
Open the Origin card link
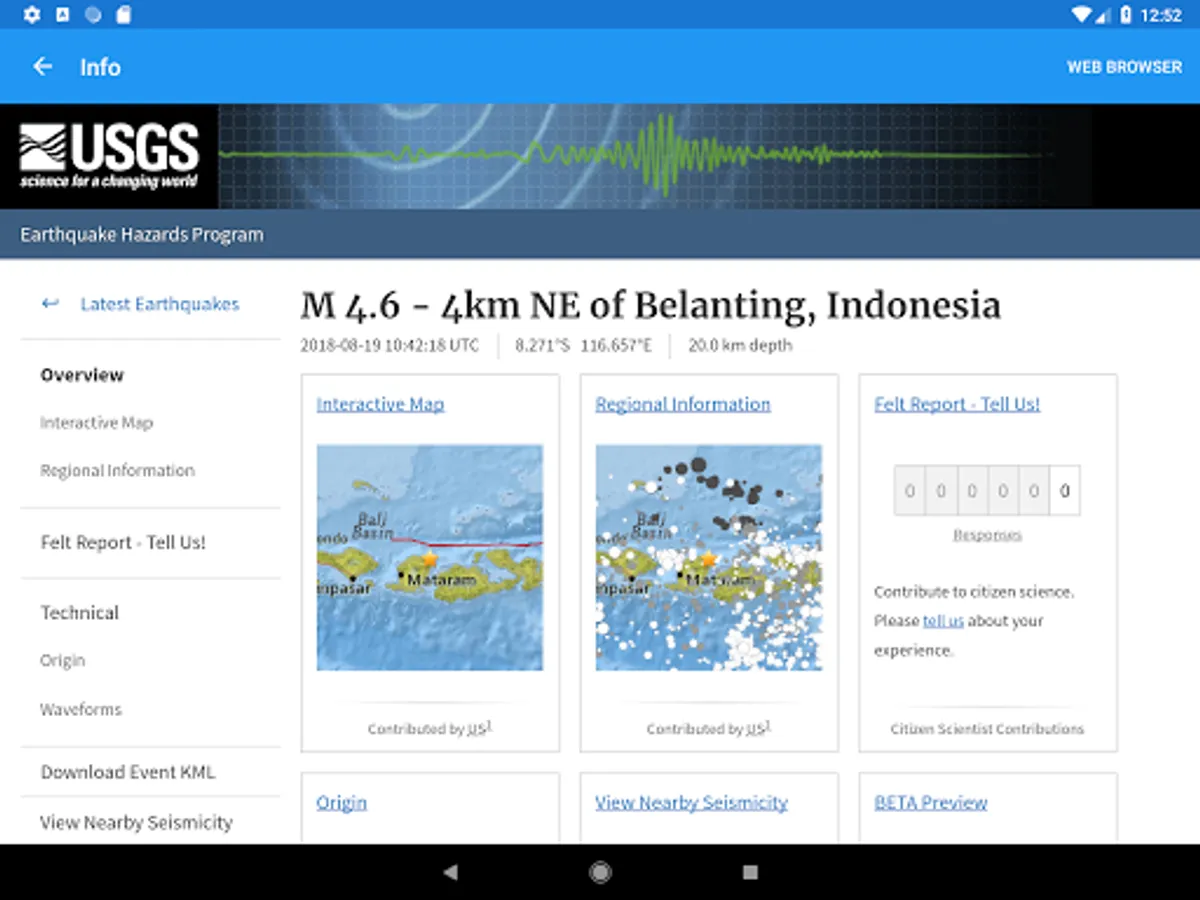pyautogui.click(x=341, y=803)
